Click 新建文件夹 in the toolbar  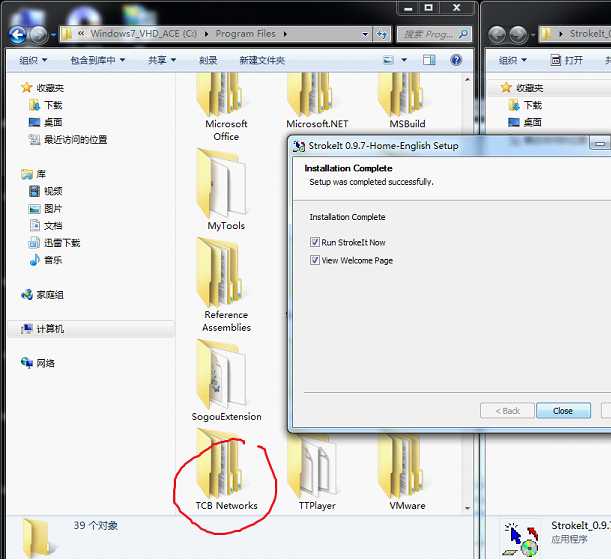tap(262, 60)
